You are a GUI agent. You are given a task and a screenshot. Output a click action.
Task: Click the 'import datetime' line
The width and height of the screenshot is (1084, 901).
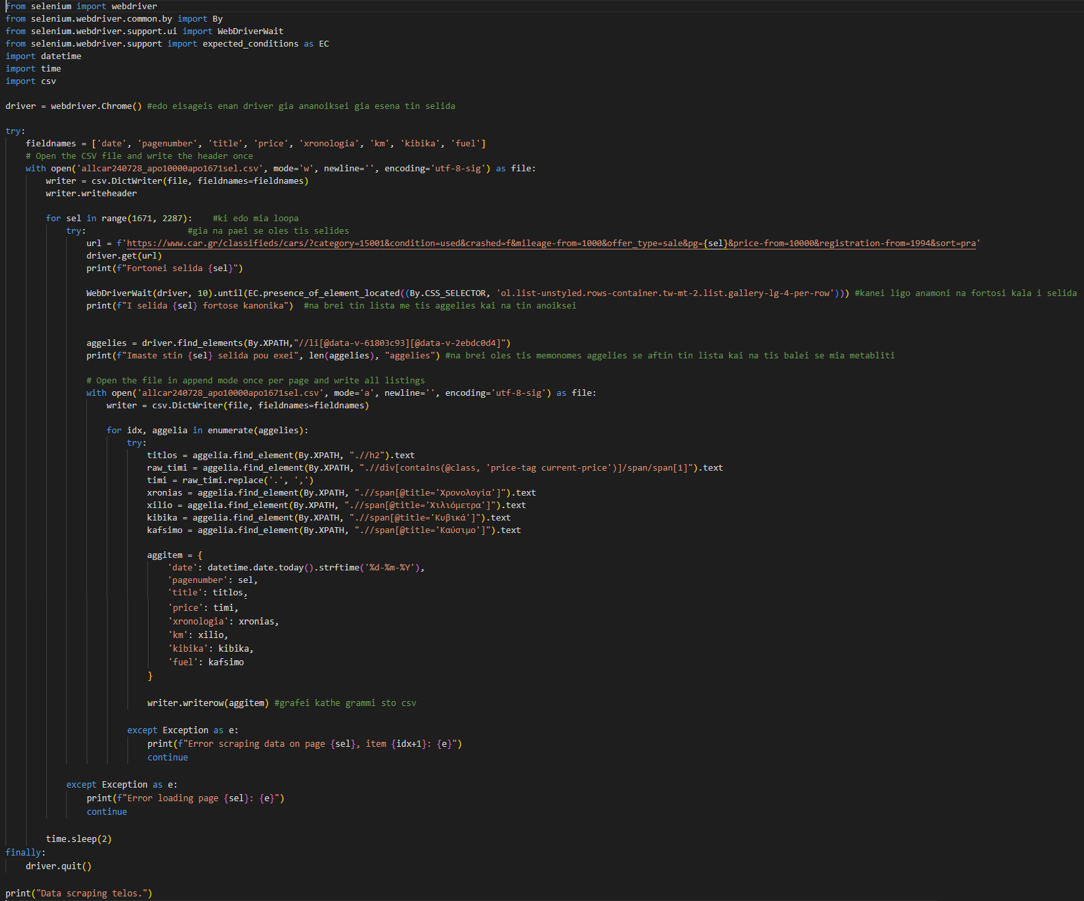pos(44,56)
